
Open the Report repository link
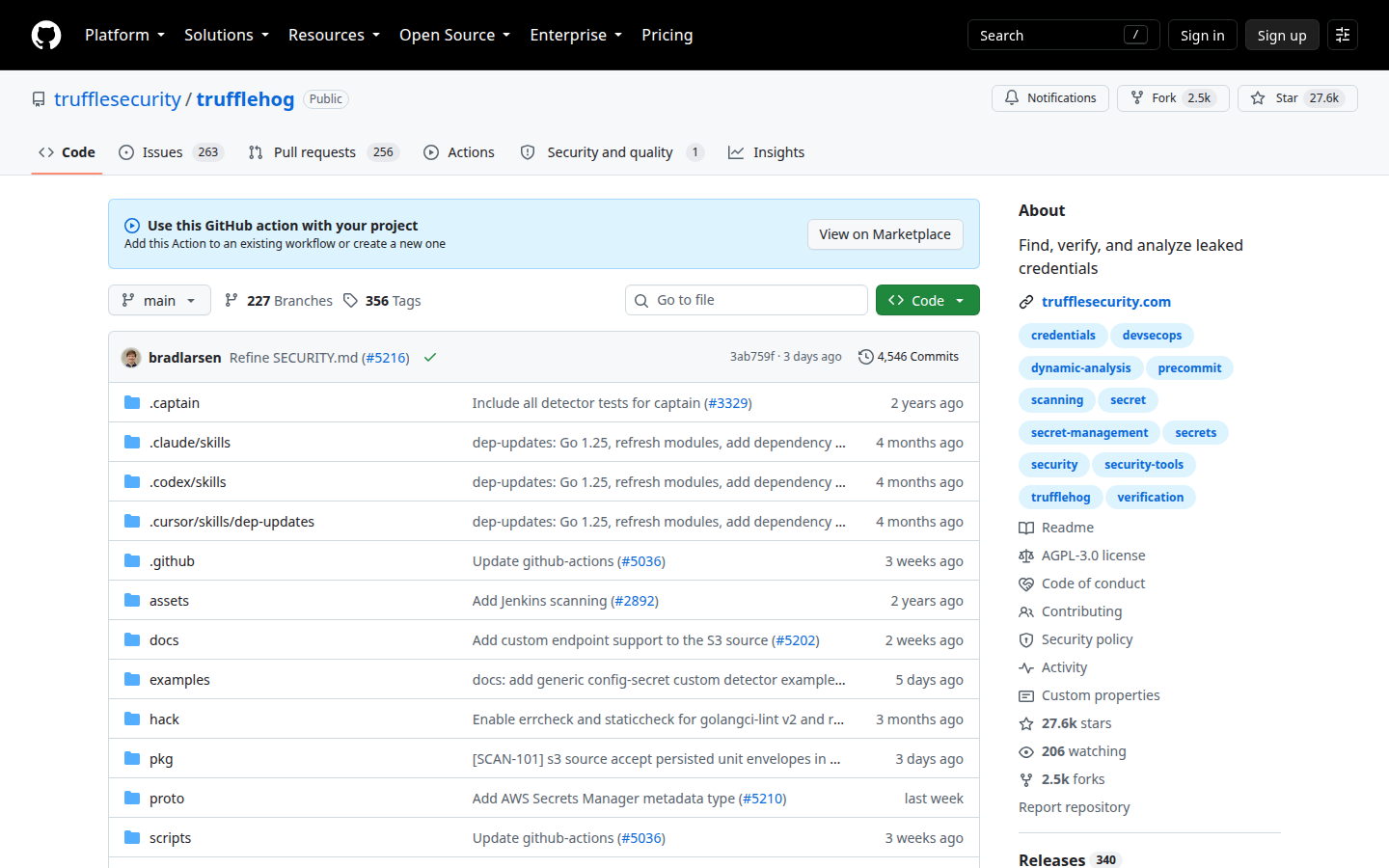tap(1074, 807)
